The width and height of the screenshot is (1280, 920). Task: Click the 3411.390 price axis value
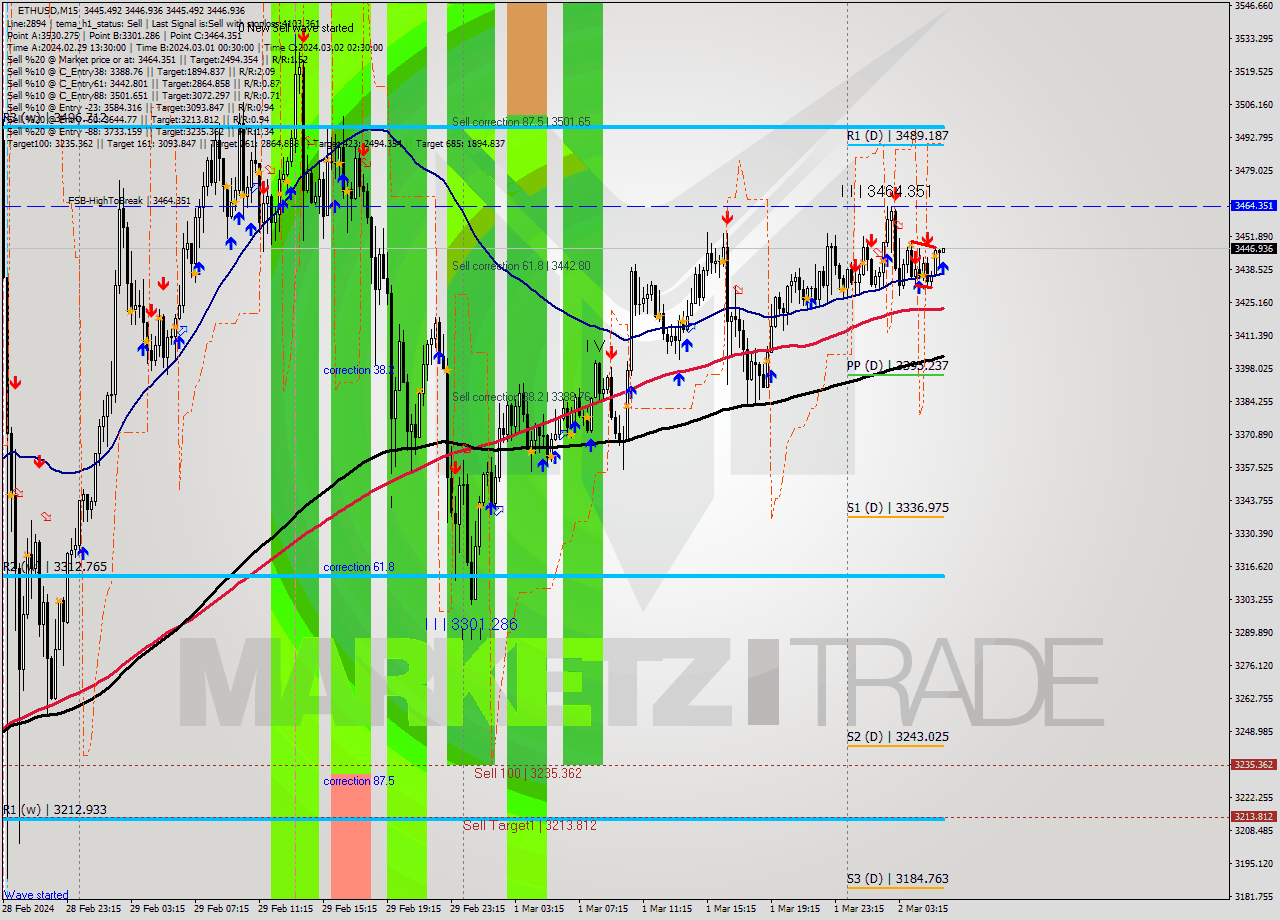coord(1254,336)
